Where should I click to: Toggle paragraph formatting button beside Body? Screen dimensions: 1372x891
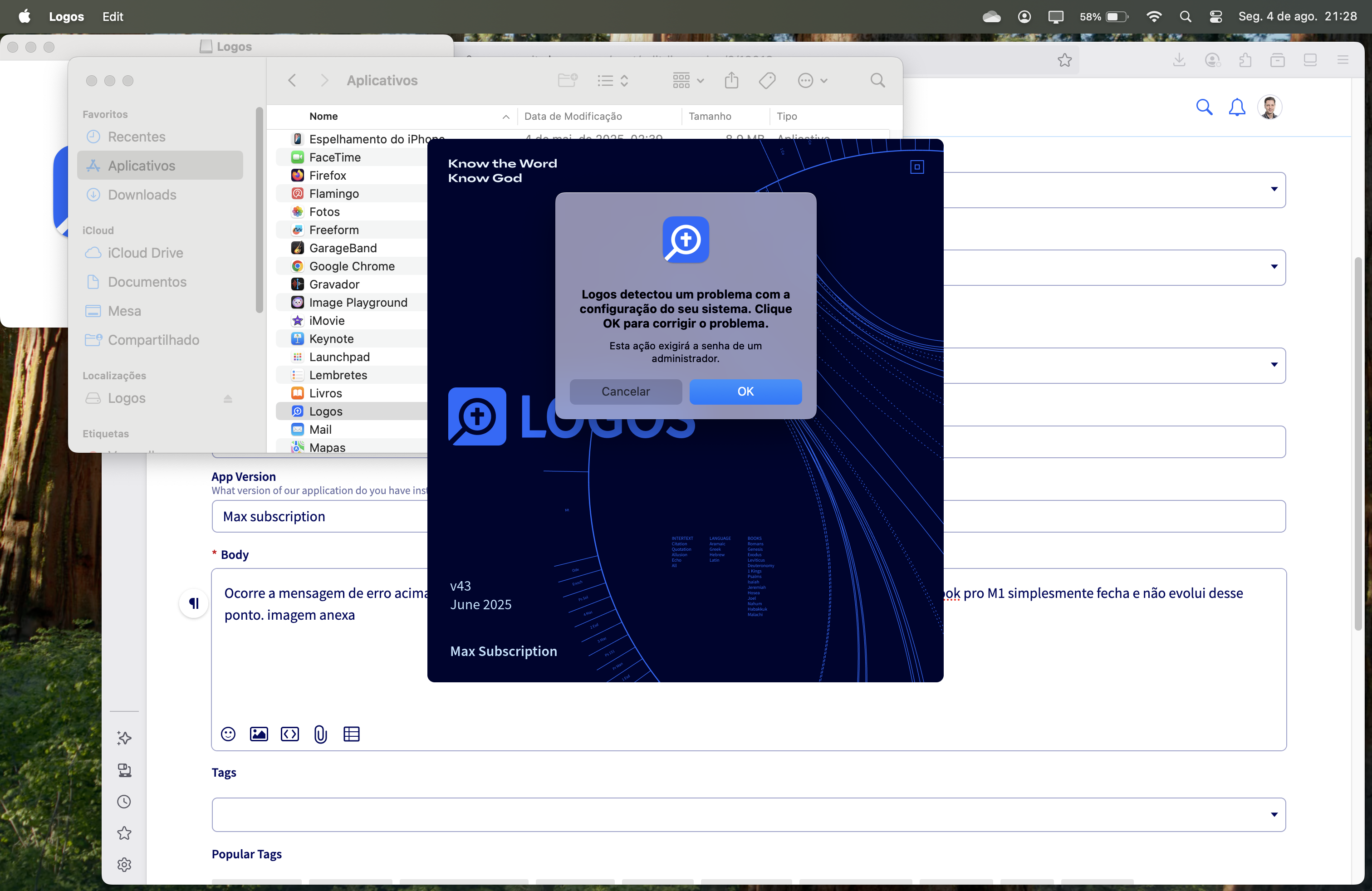pos(194,603)
